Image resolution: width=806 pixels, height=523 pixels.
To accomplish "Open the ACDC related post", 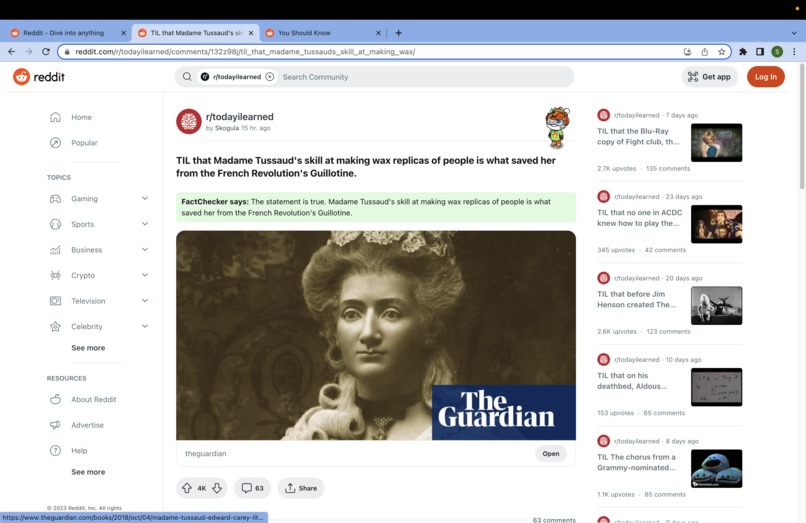I will 639,218.
